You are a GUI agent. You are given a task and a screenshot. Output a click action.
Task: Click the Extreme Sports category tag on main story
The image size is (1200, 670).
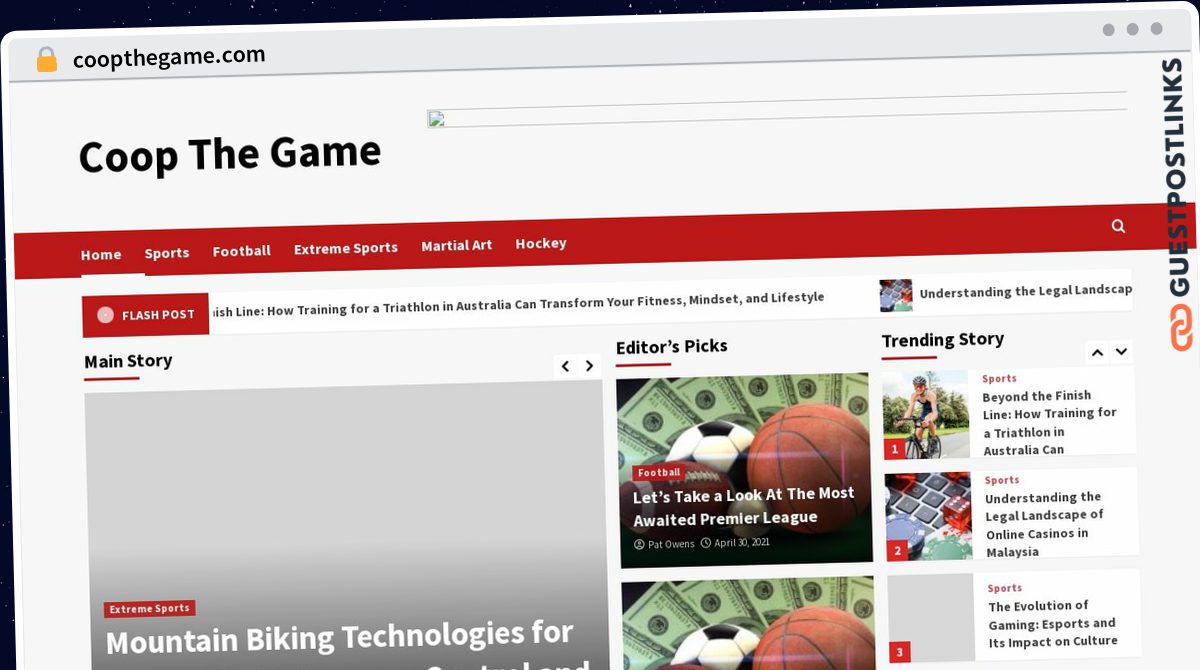tap(150, 609)
